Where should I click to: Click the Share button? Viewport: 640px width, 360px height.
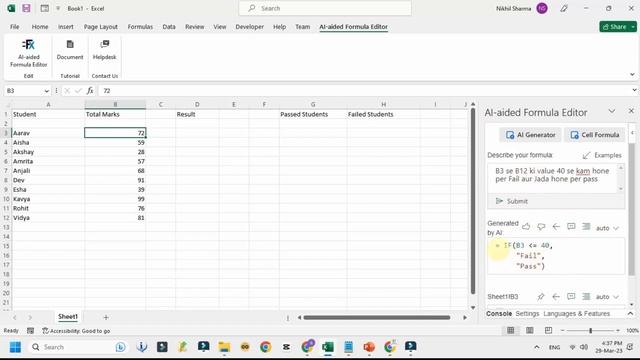point(615,27)
